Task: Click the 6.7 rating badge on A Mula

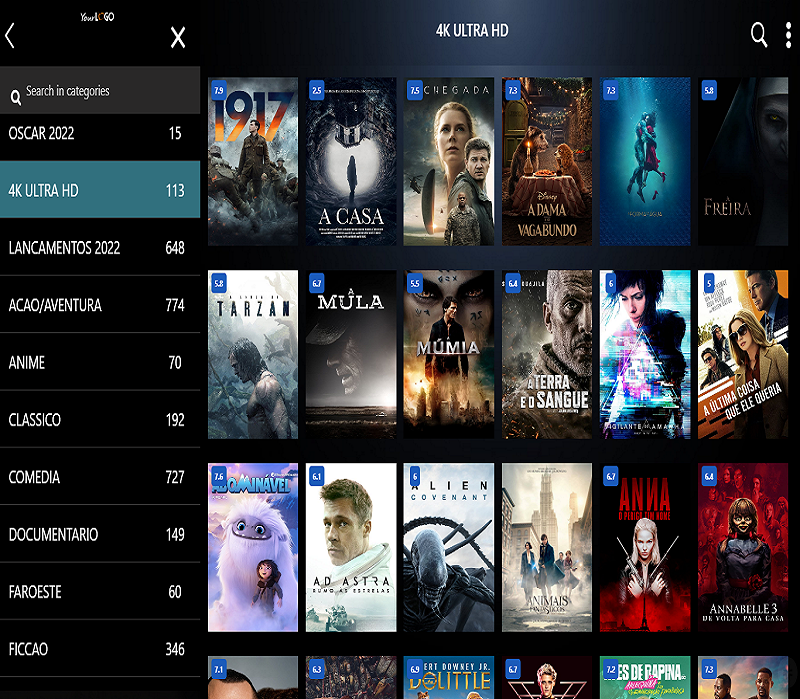Action: 317,283
